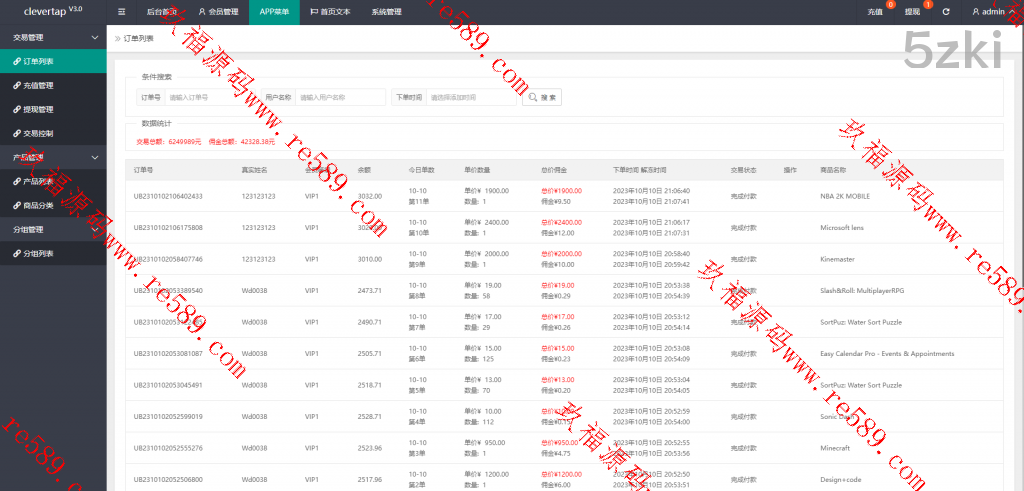This screenshot has width=1024, height=491.
Task: Collapse the 产品管理 sidebar group
Action: (x=94, y=157)
